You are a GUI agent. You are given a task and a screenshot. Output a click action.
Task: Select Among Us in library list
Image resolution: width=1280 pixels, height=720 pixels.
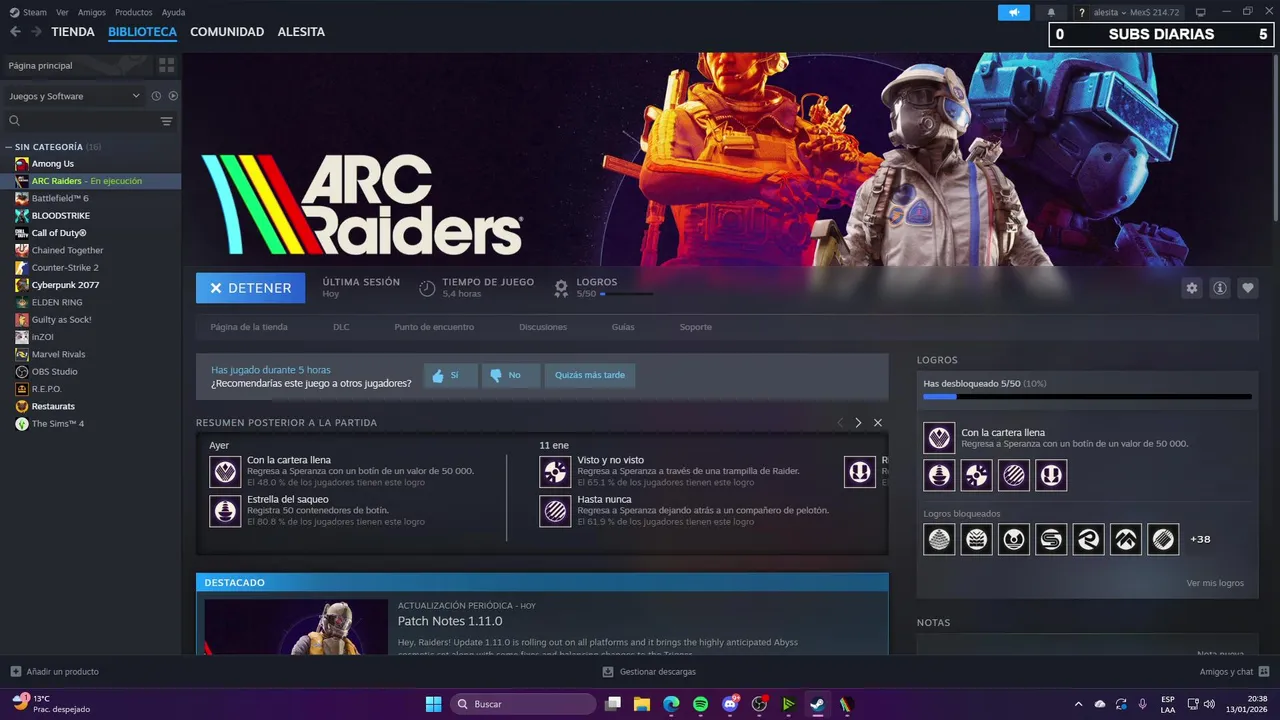(x=90, y=164)
